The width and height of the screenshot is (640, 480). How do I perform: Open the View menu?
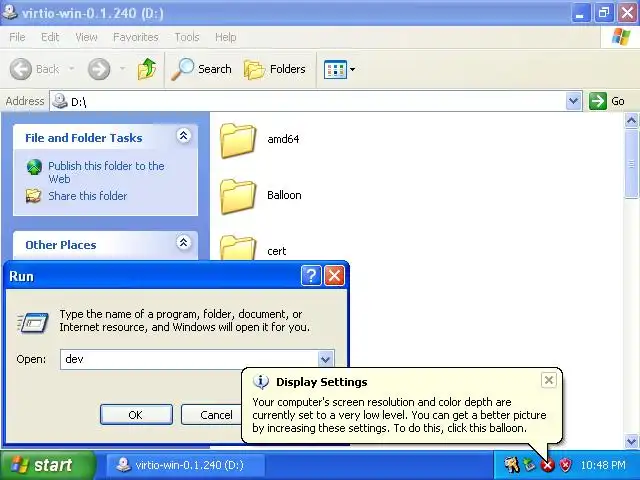pyautogui.click(x=86, y=37)
